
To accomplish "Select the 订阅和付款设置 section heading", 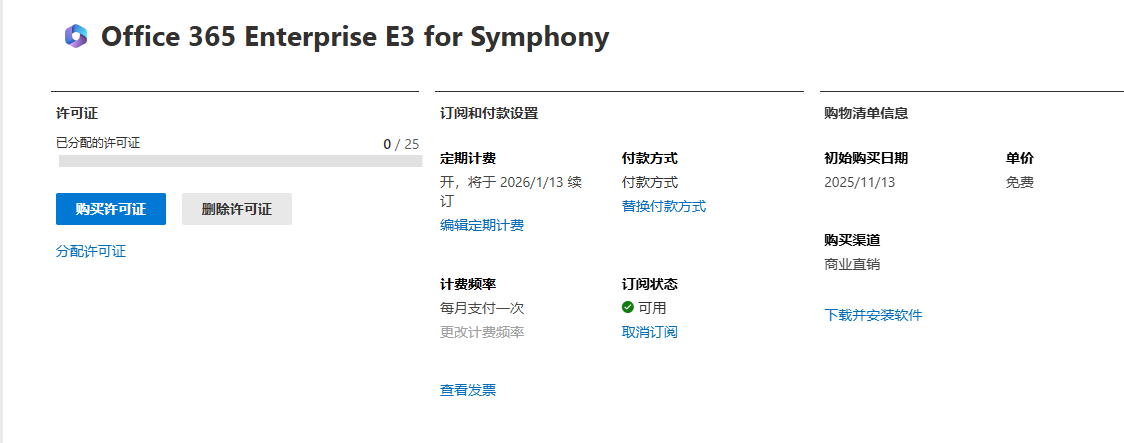I will 489,114.
